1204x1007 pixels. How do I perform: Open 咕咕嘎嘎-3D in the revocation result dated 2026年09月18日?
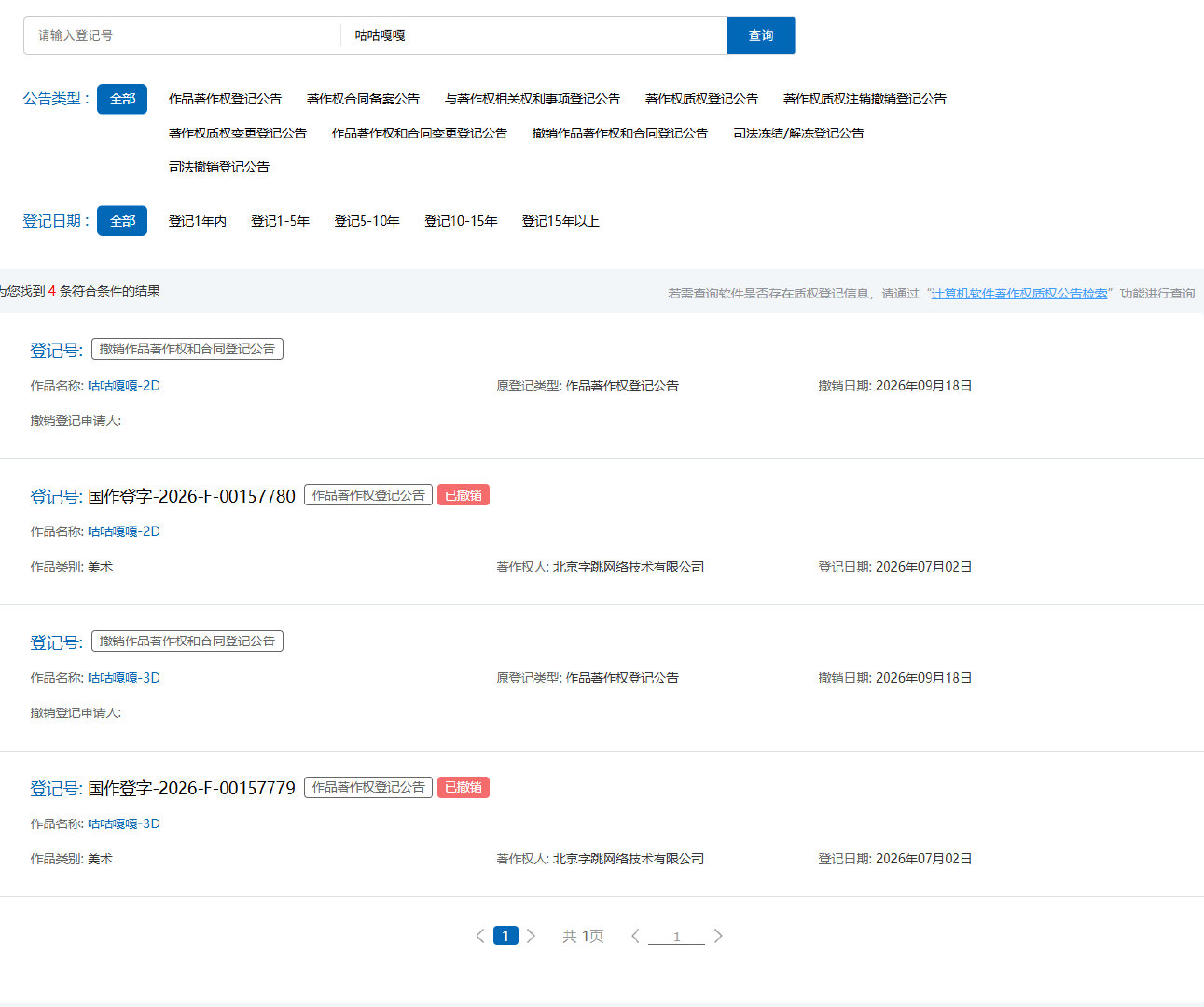click(124, 678)
